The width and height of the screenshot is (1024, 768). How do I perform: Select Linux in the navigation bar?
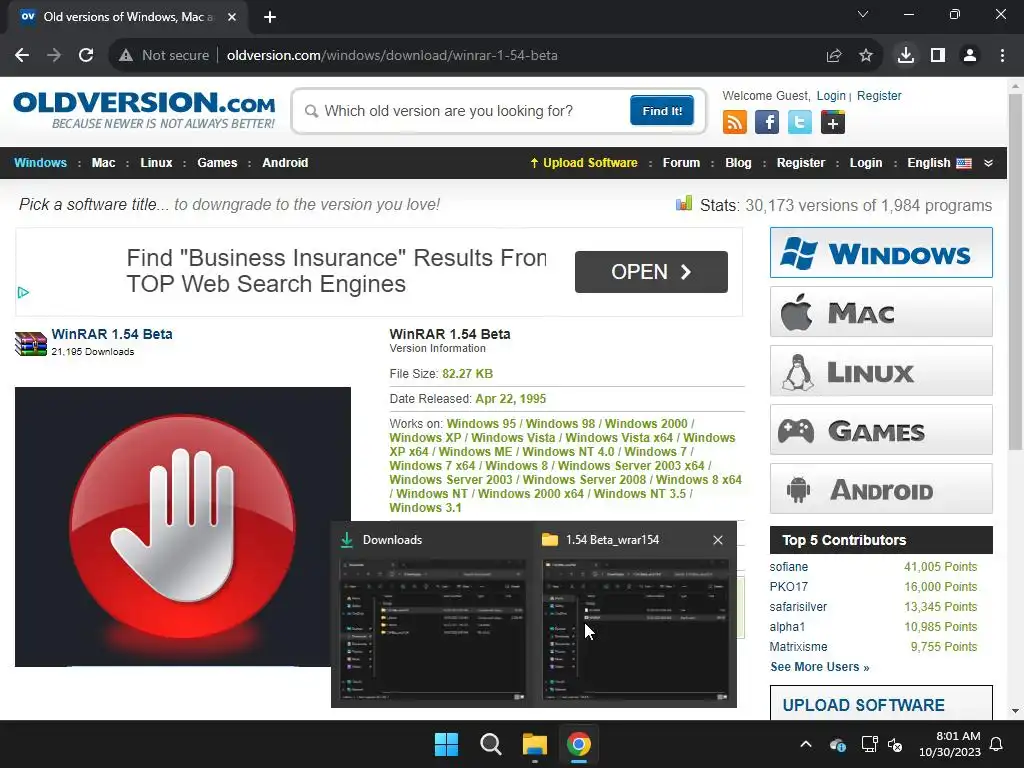point(156,163)
